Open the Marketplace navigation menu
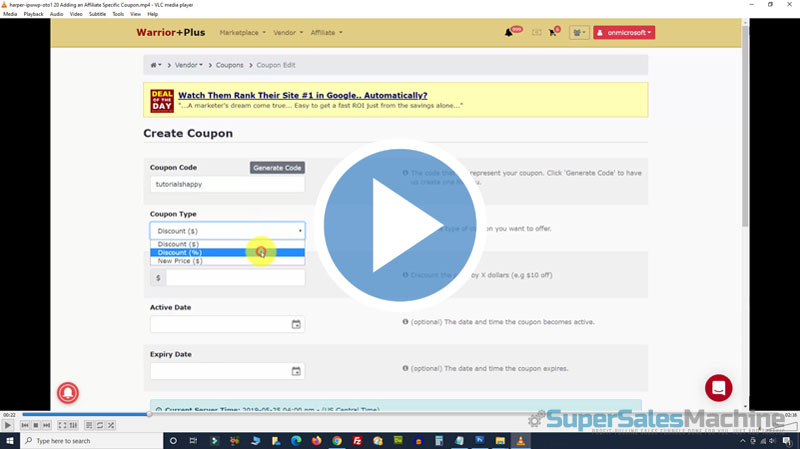Screen dimensions: 800x449 (242, 33)
